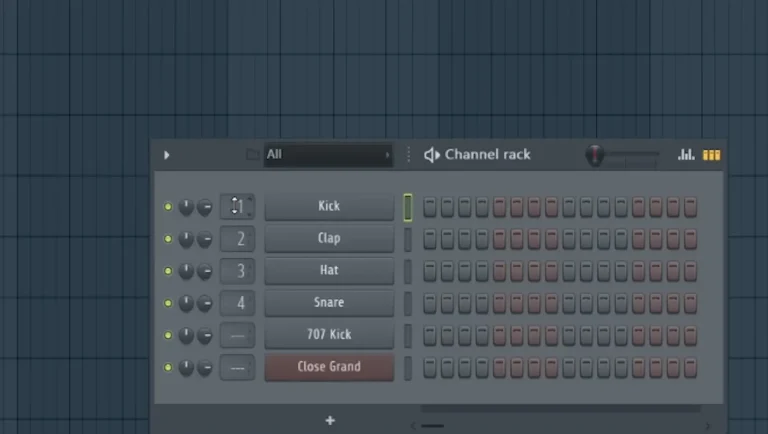This screenshot has height=434, width=768.
Task: Click the Close Grand panning knob
Action: coord(186,367)
